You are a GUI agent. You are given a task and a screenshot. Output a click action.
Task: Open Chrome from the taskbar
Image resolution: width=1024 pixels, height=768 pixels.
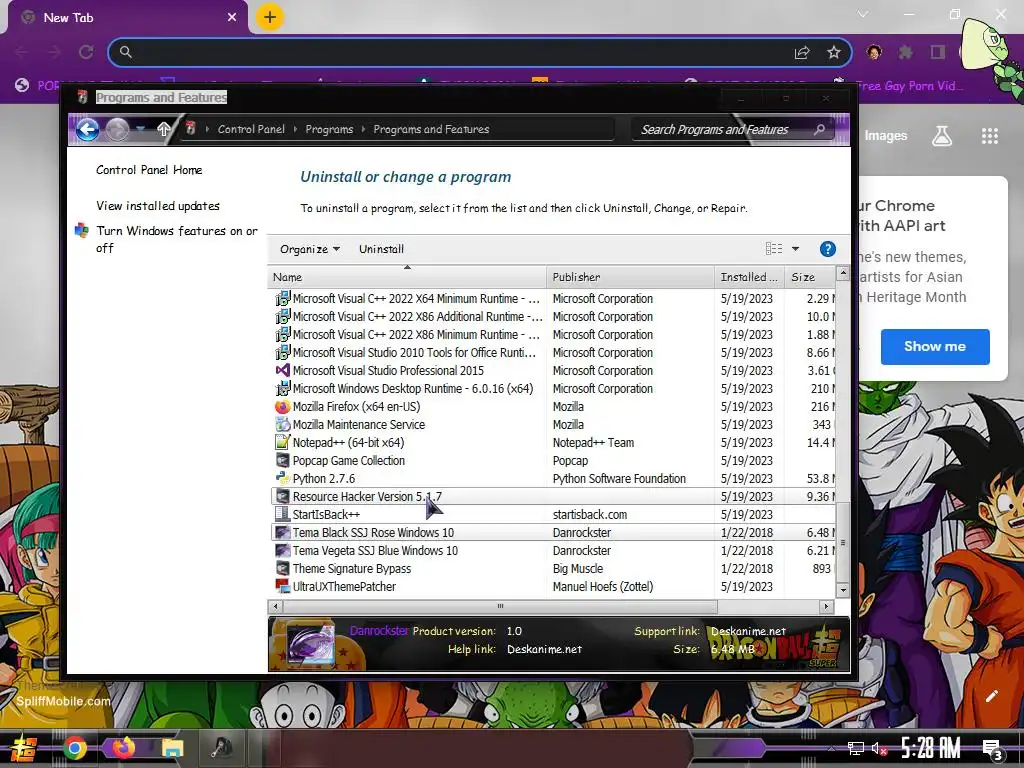(75, 748)
